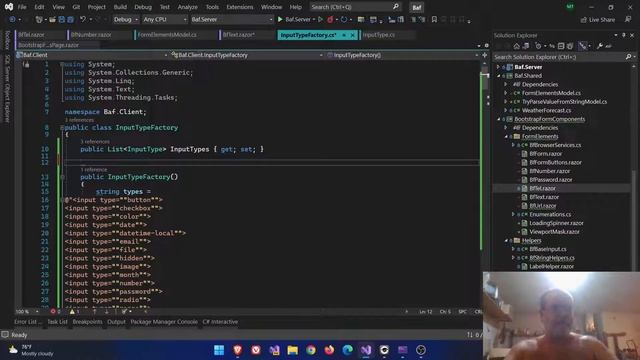Open Windows Start menu
This screenshot has width=640, height=360.
tap(219, 350)
